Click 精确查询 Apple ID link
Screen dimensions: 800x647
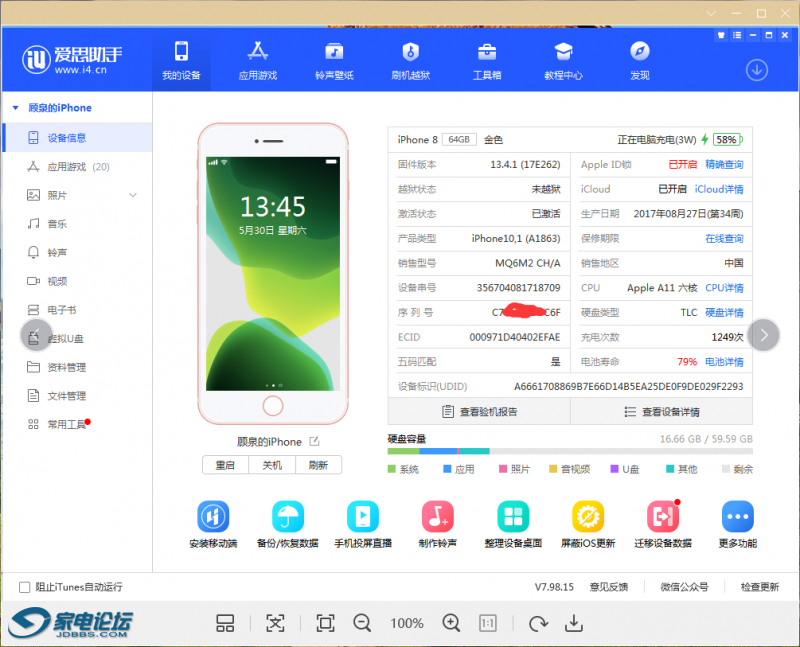[x=724, y=164]
